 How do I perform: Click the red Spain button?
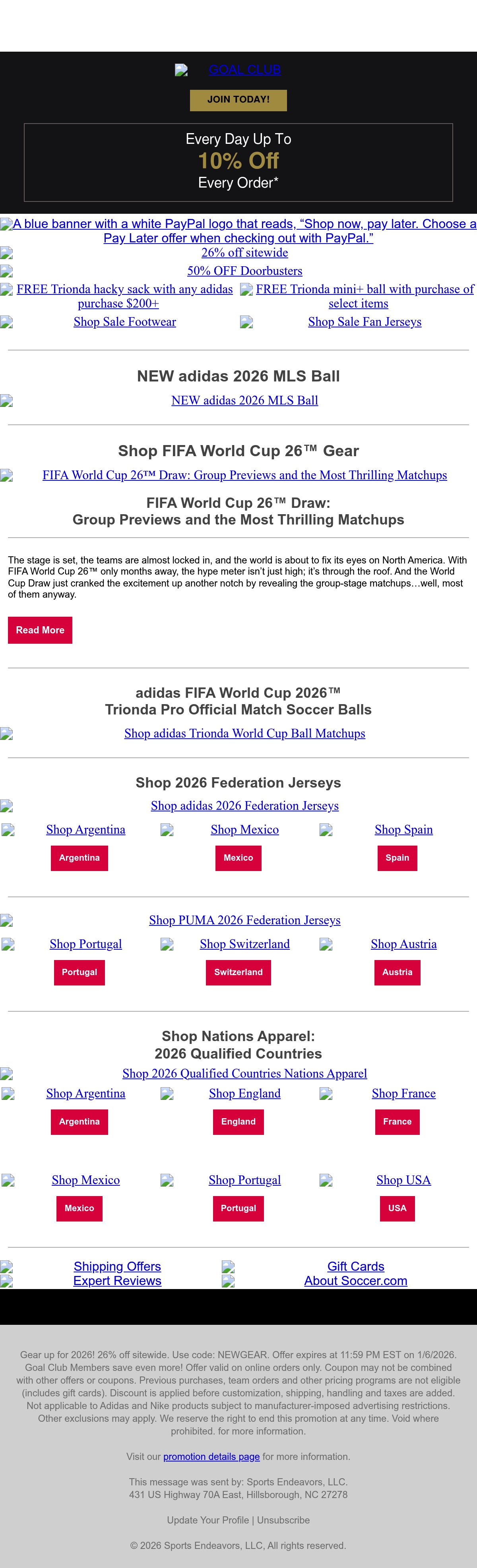click(x=397, y=858)
